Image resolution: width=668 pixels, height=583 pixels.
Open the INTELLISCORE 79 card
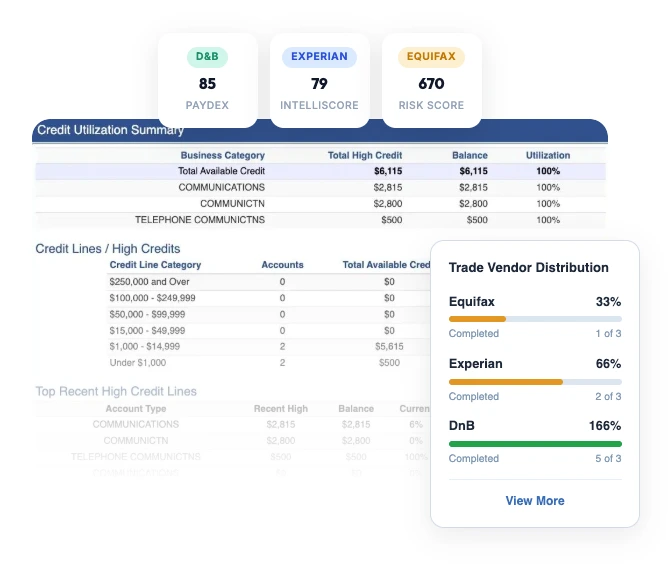(320, 81)
